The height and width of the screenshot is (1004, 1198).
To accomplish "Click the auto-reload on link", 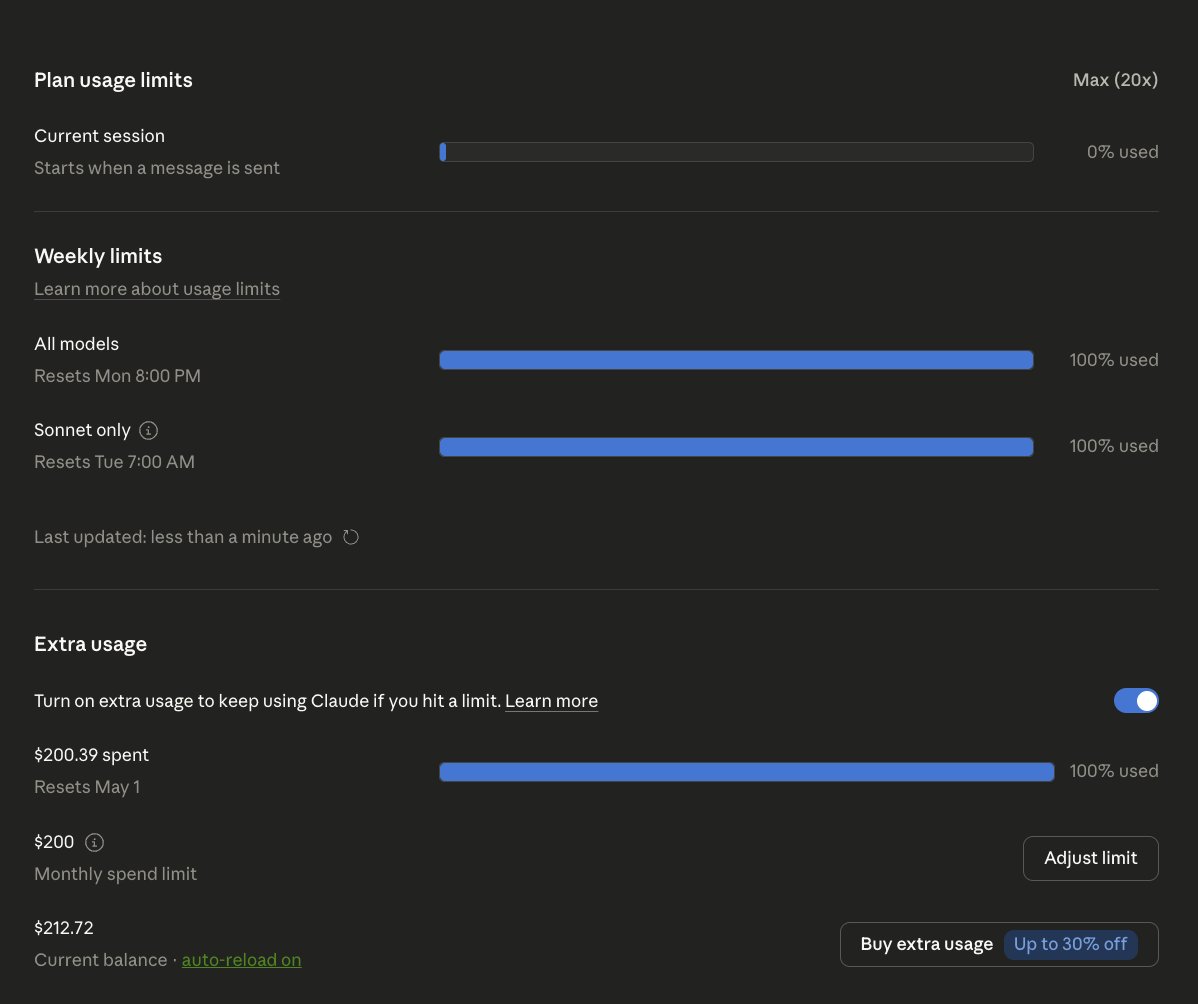I will point(241,960).
